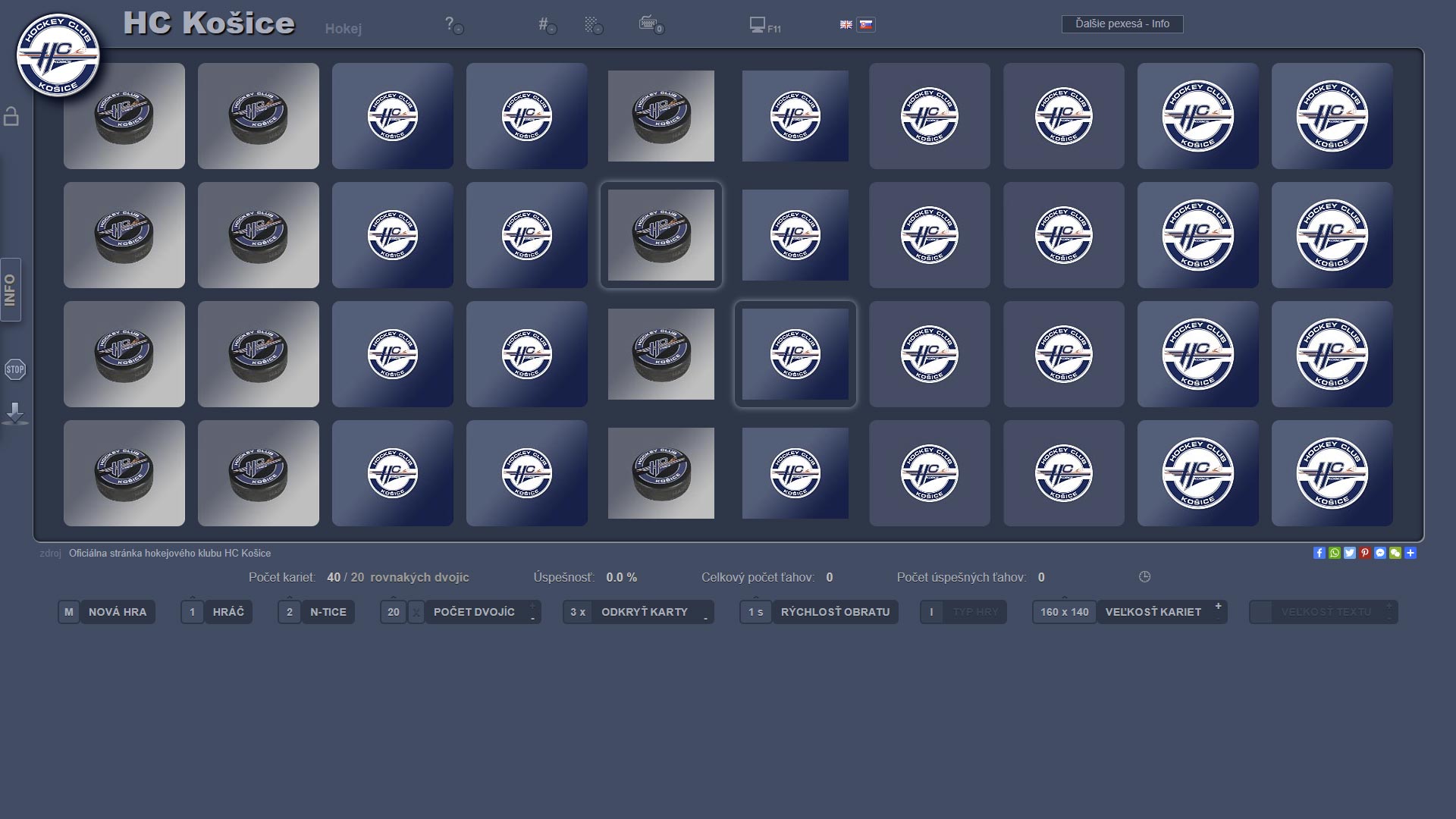The width and height of the screenshot is (1456, 819).
Task: Share via Messenger
Action: [x=1380, y=553]
